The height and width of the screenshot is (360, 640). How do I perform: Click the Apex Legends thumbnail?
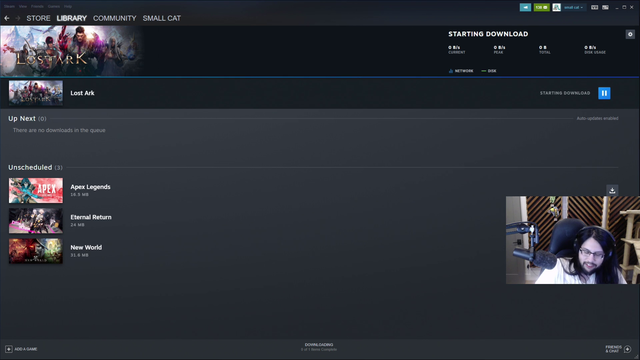(x=36, y=190)
